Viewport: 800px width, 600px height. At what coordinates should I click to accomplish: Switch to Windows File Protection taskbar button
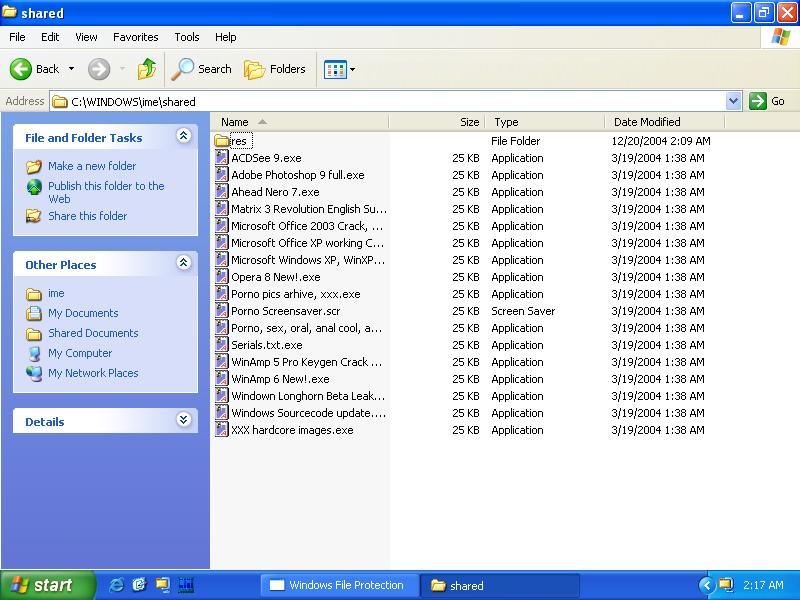coord(339,585)
